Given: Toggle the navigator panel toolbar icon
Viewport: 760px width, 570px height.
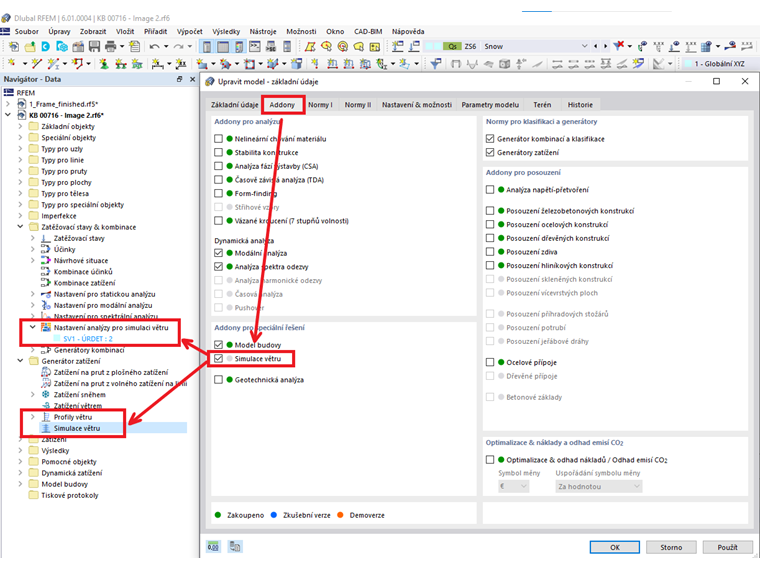Looking at the screenshot, I should 207,47.
